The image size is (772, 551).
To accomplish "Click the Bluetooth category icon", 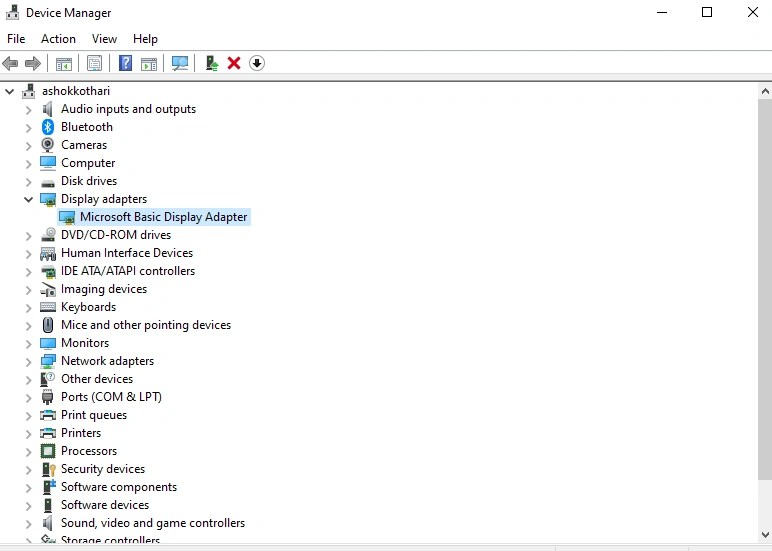I will click(x=48, y=127).
